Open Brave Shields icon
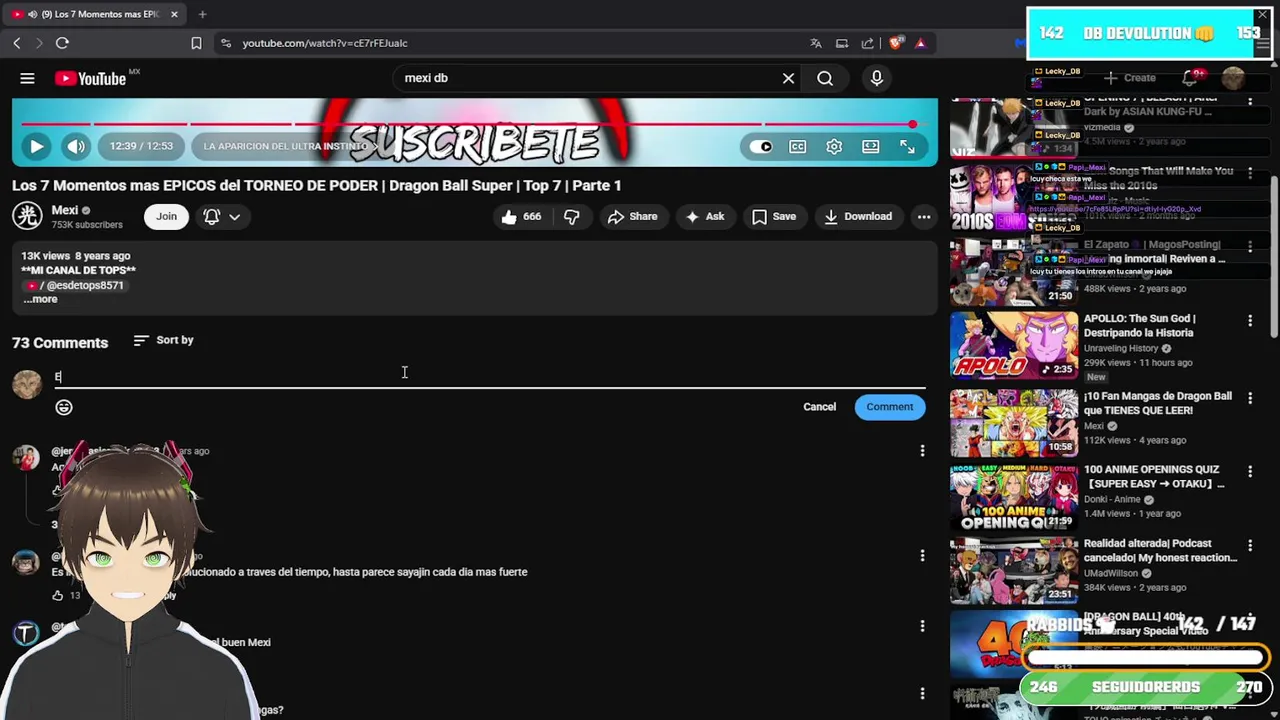 (x=897, y=43)
